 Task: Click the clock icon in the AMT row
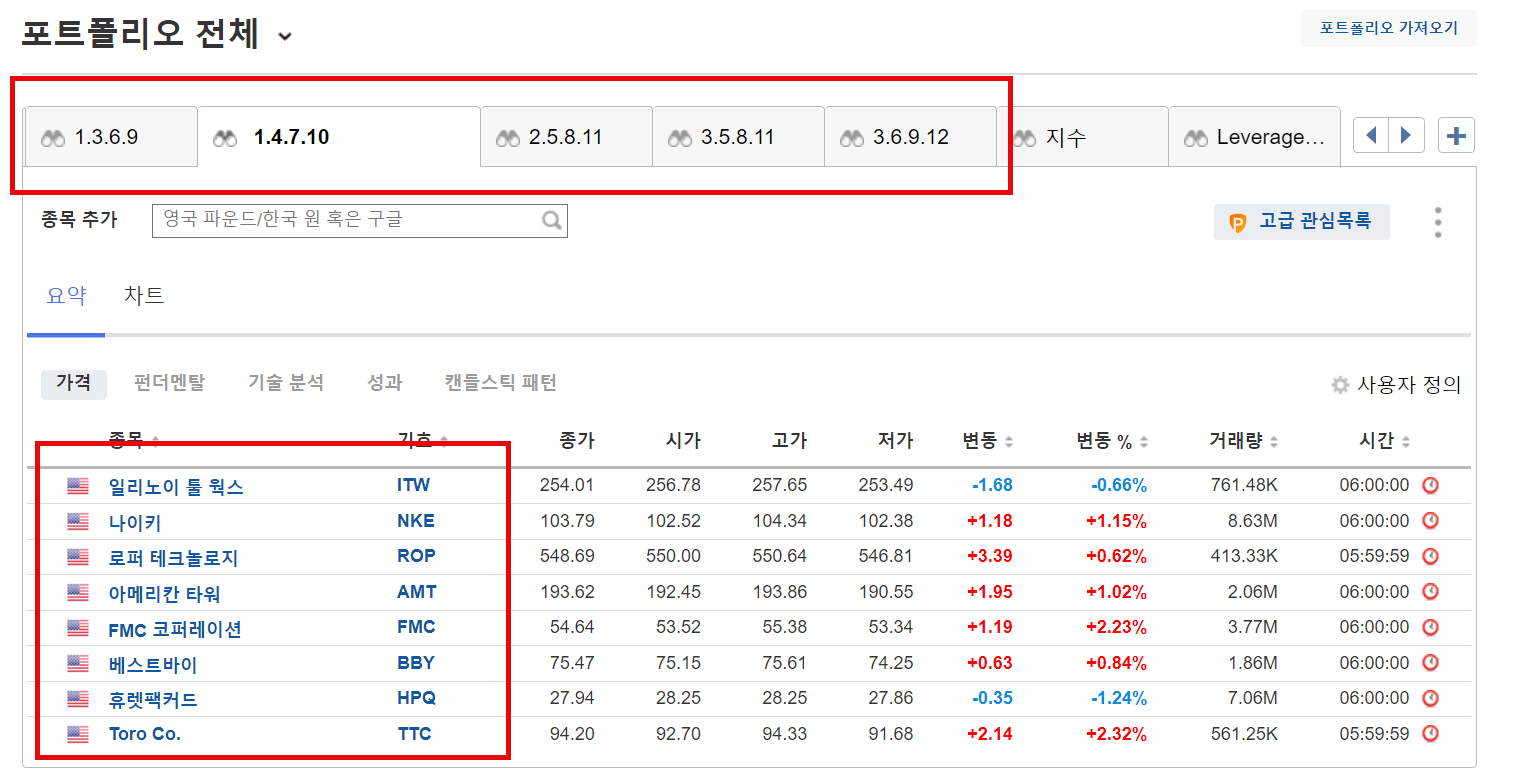tap(1431, 592)
